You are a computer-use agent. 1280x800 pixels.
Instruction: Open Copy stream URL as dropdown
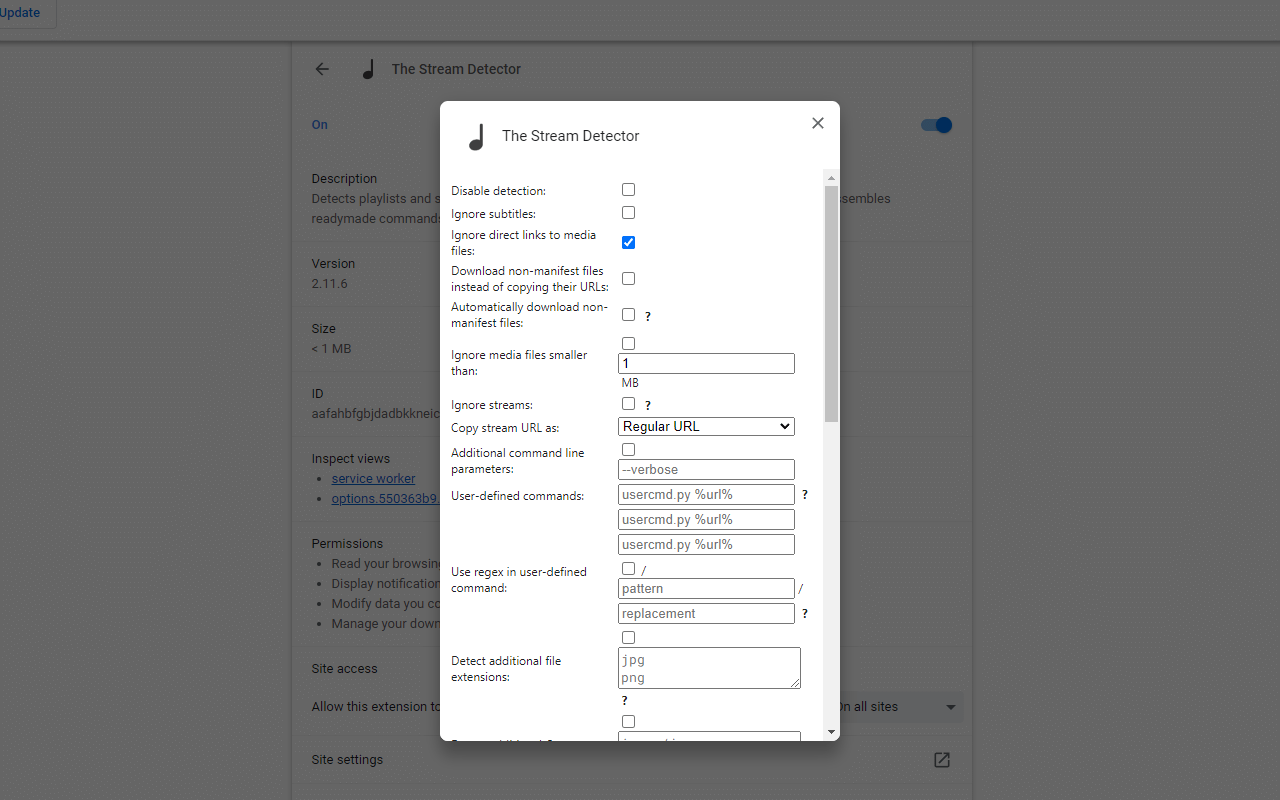click(x=706, y=427)
